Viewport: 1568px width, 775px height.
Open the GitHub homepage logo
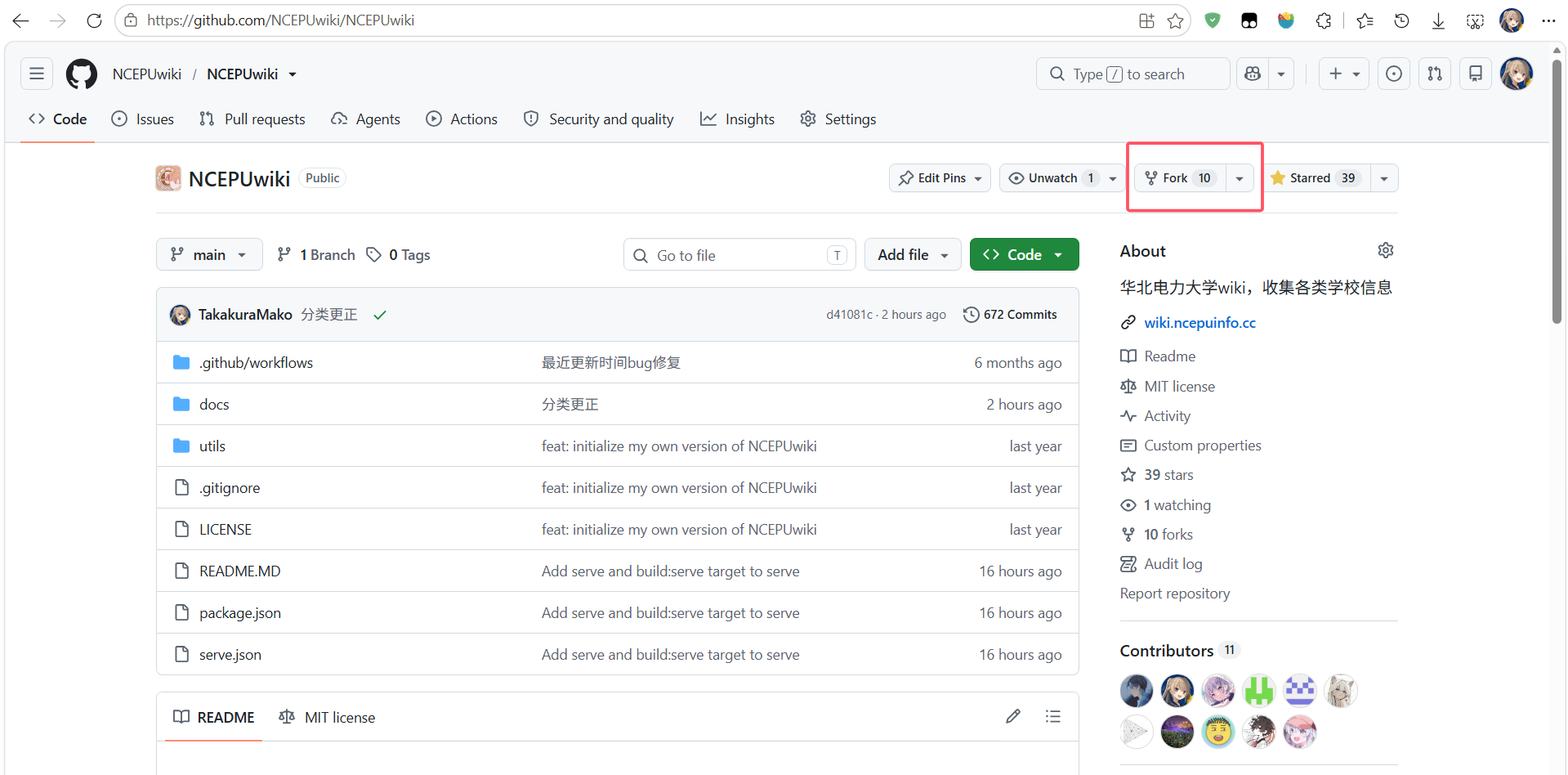pyautogui.click(x=81, y=74)
